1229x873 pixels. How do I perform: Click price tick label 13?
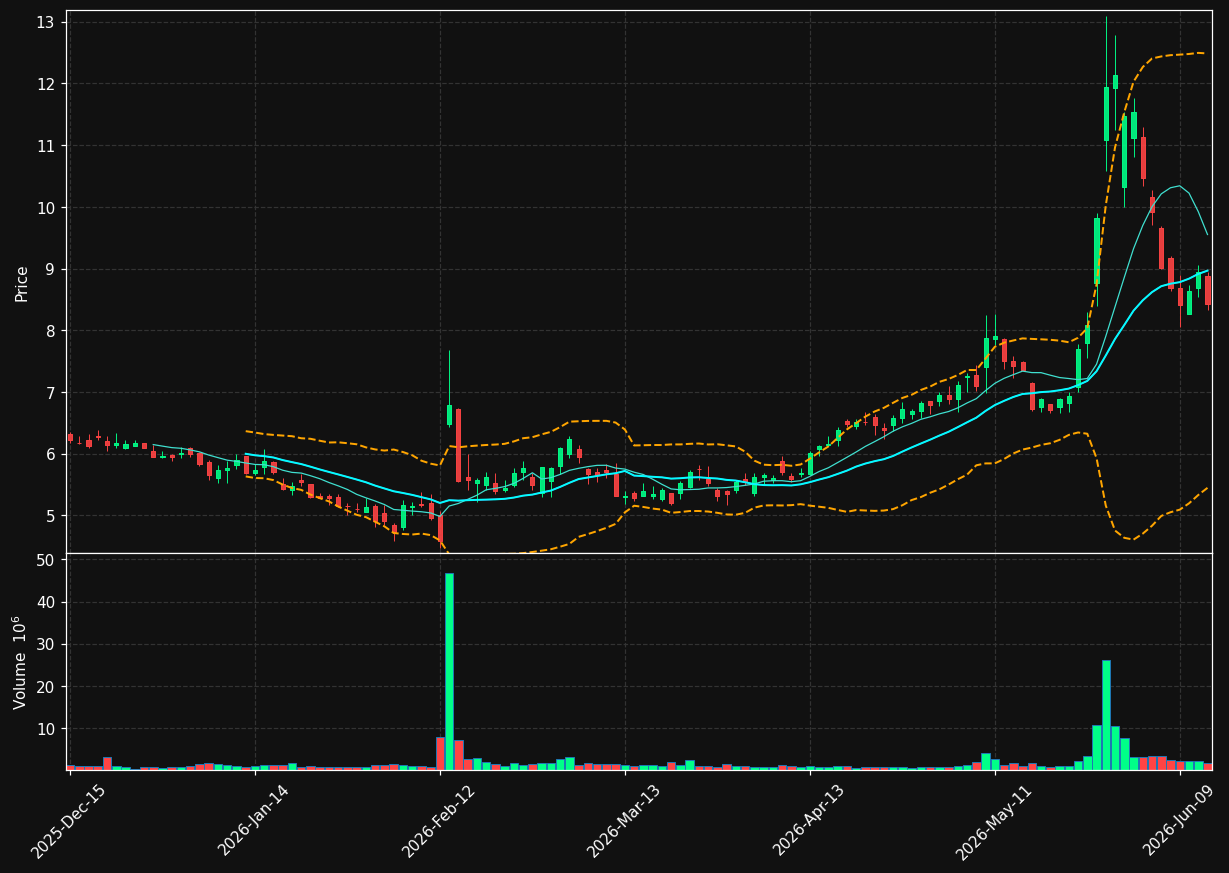45,23
